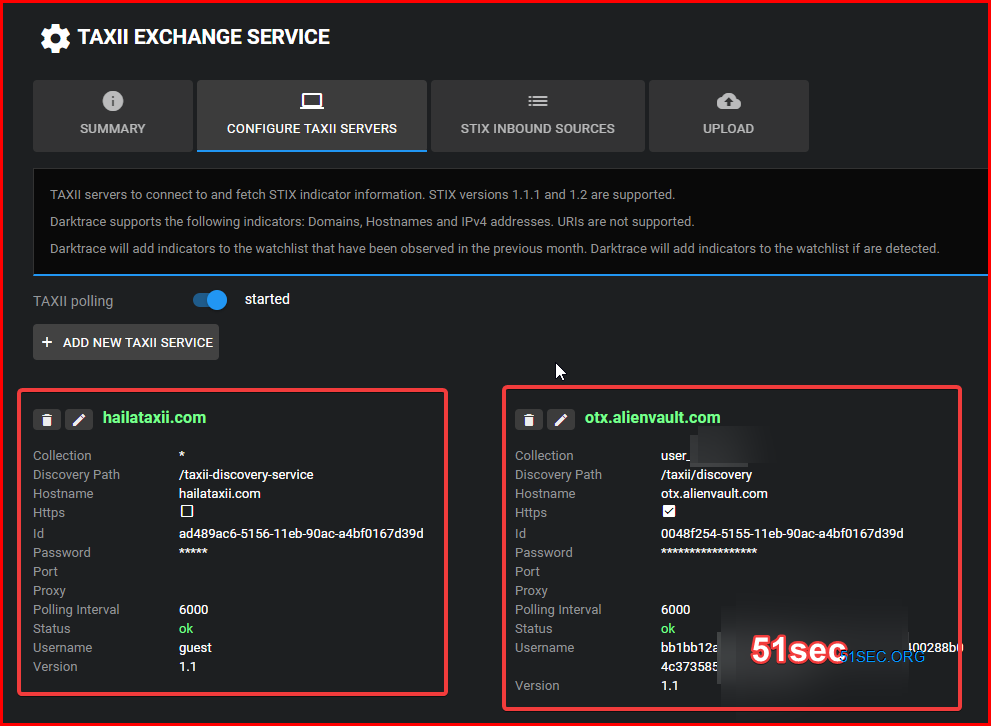Click the otx.alienvault.com Polling Interval 6000
The image size is (991, 726).
pyautogui.click(x=675, y=610)
